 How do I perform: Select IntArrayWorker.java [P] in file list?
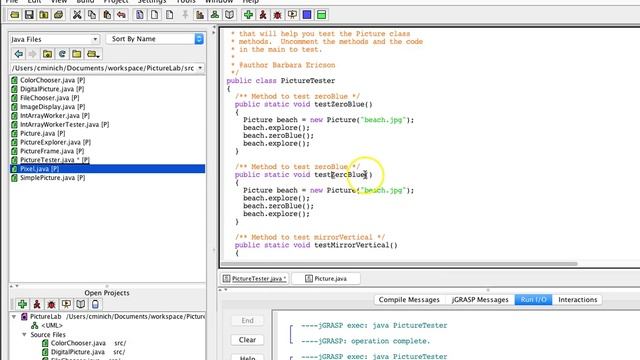click(x=107, y=116)
